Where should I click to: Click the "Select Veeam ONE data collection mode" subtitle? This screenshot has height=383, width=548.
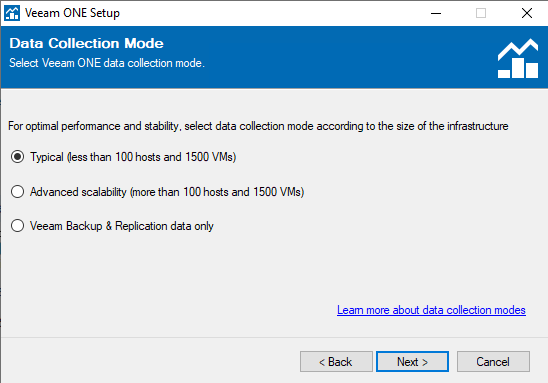coord(107,63)
